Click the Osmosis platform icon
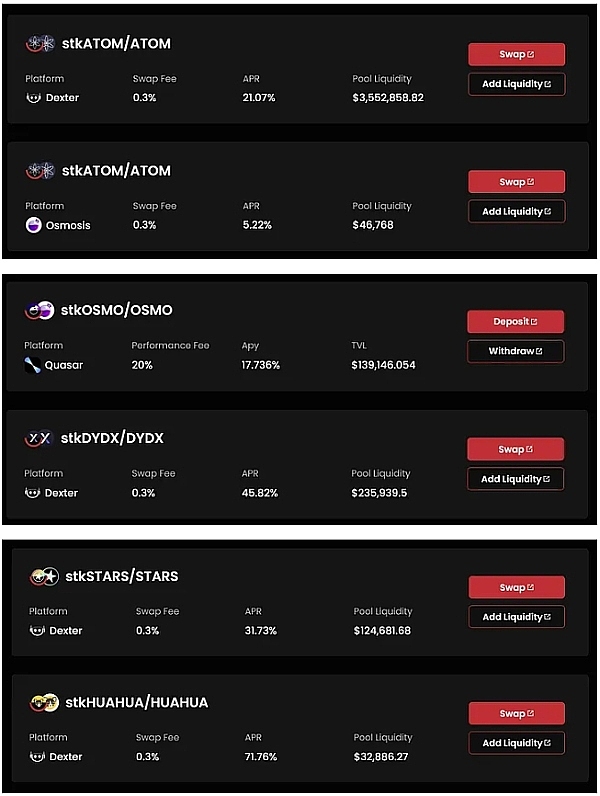 coord(34,225)
